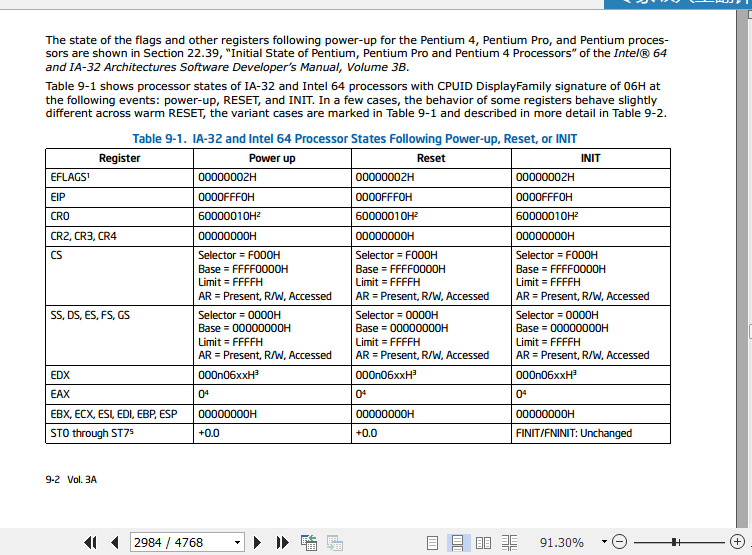Jump to the first page of the document
The height and width of the screenshot is (555, 752).
90,543
